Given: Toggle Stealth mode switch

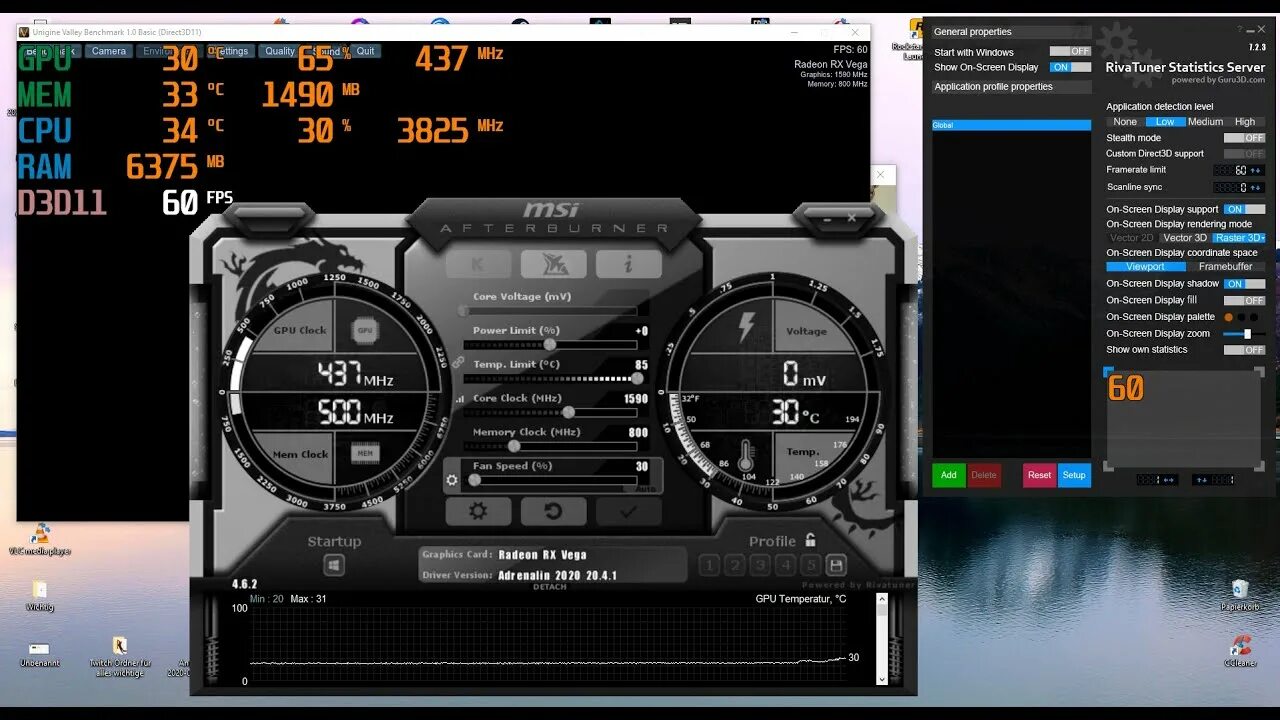Looking at the screenshot, I should click(x=1244, y=138).
